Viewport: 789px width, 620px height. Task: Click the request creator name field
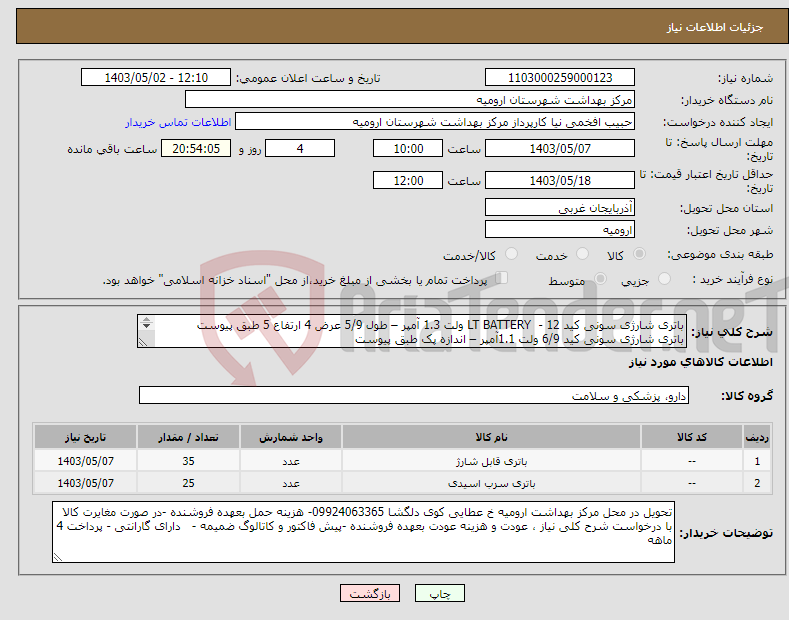point(435,122)
